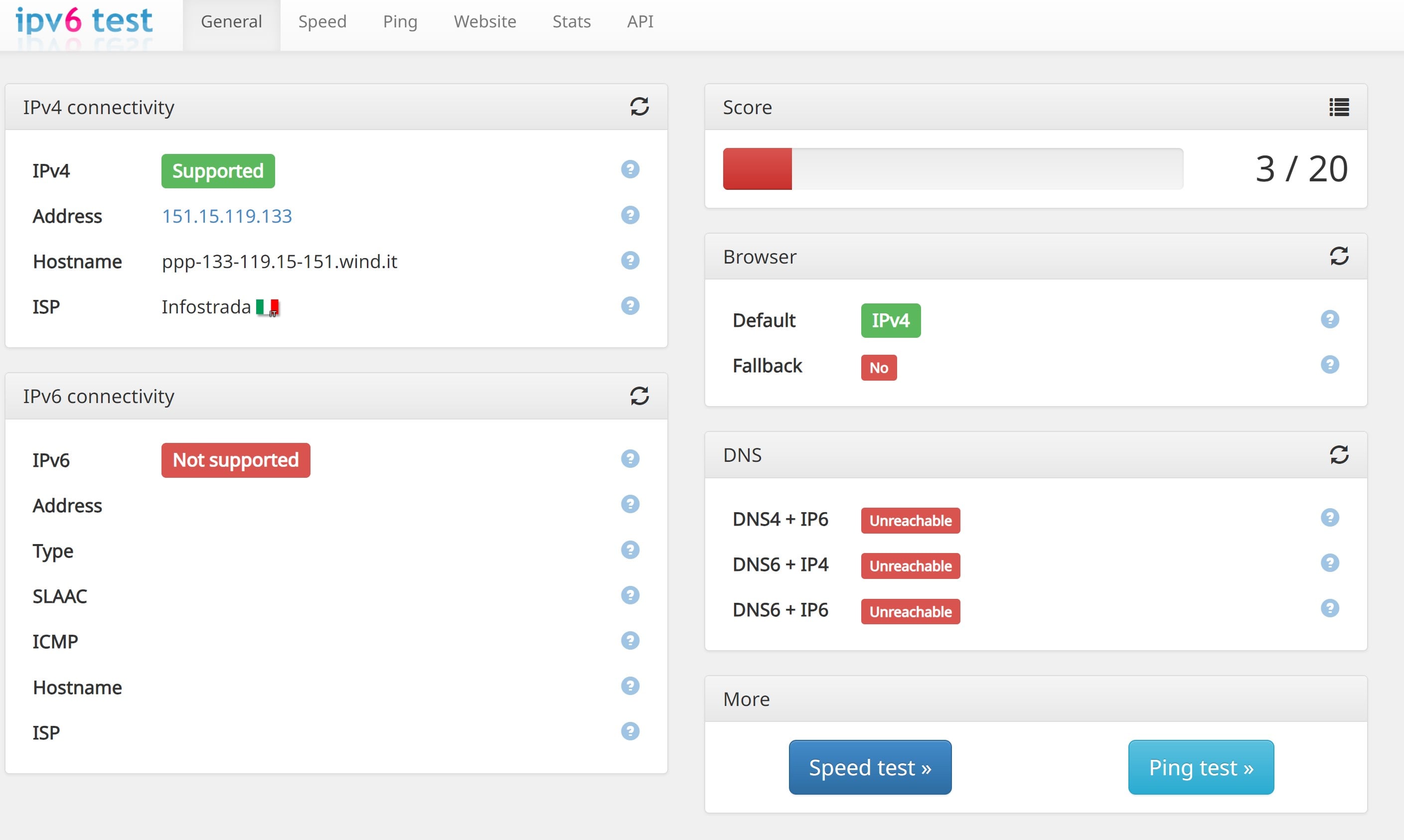Click the IPv6 connectivity panel title
Image resolution: width=1404 pixels, height=840 pixels.
click(x=99, y=396)
